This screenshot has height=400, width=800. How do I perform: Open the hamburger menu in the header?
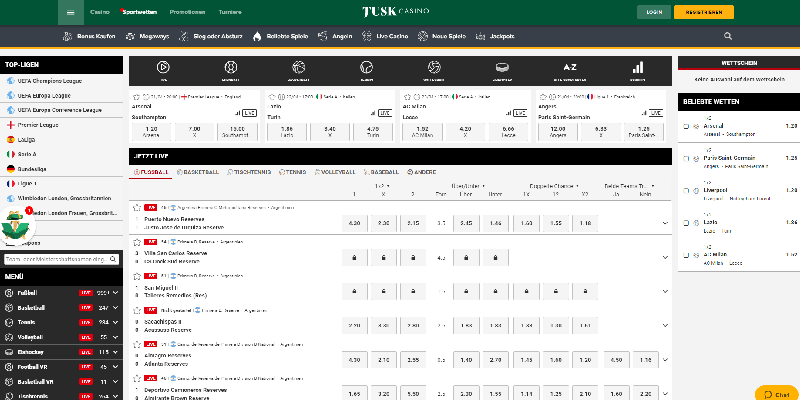(x=70, y=13)
